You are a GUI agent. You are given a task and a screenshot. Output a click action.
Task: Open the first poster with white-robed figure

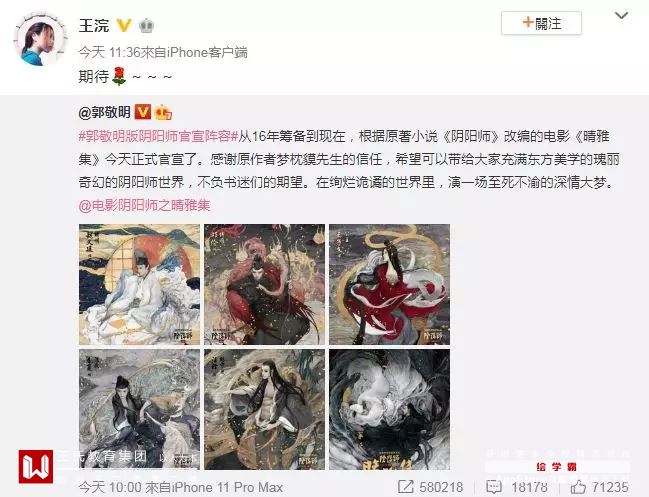point(139,284)
